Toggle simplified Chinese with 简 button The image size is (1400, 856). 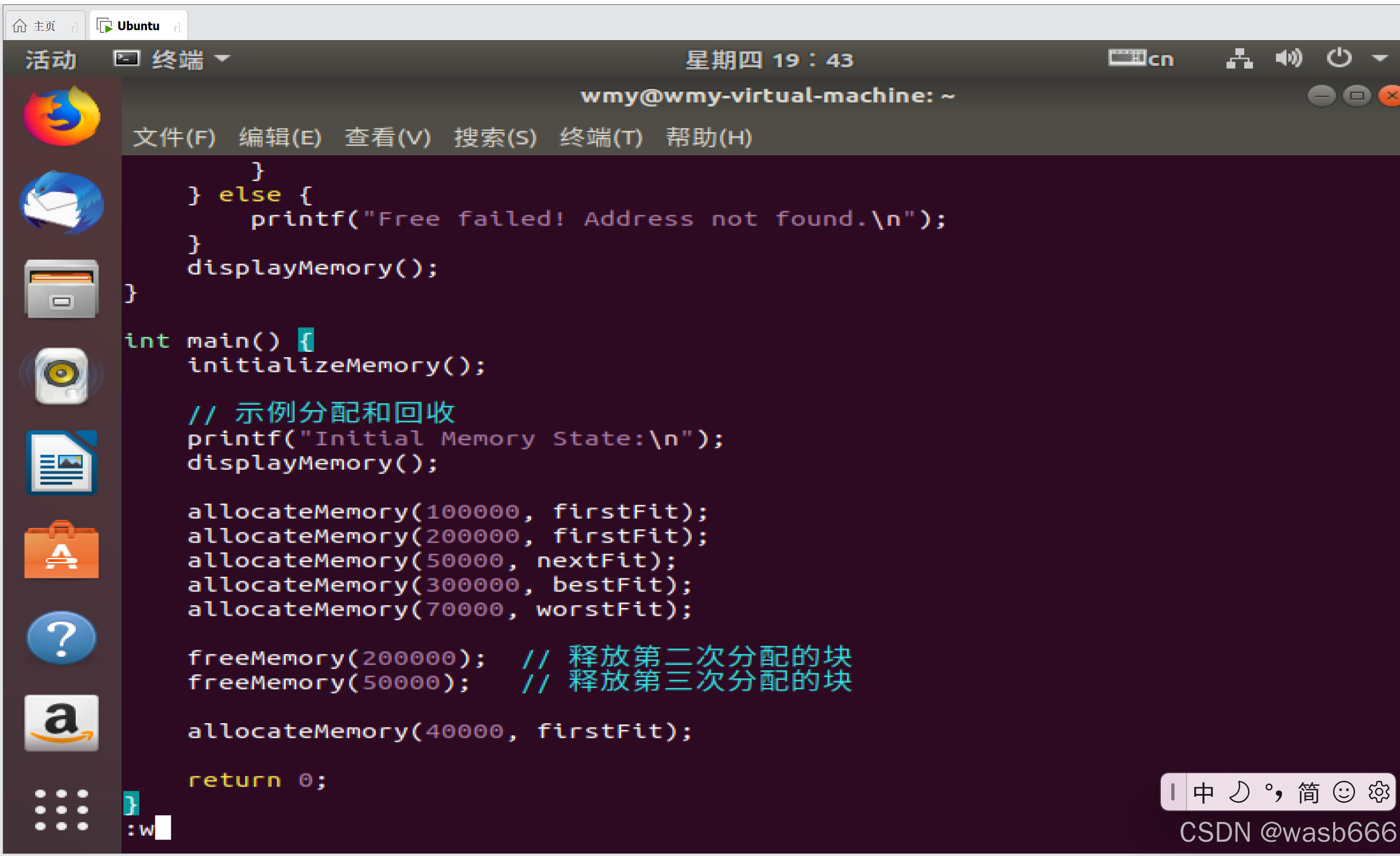(1307, 792)
